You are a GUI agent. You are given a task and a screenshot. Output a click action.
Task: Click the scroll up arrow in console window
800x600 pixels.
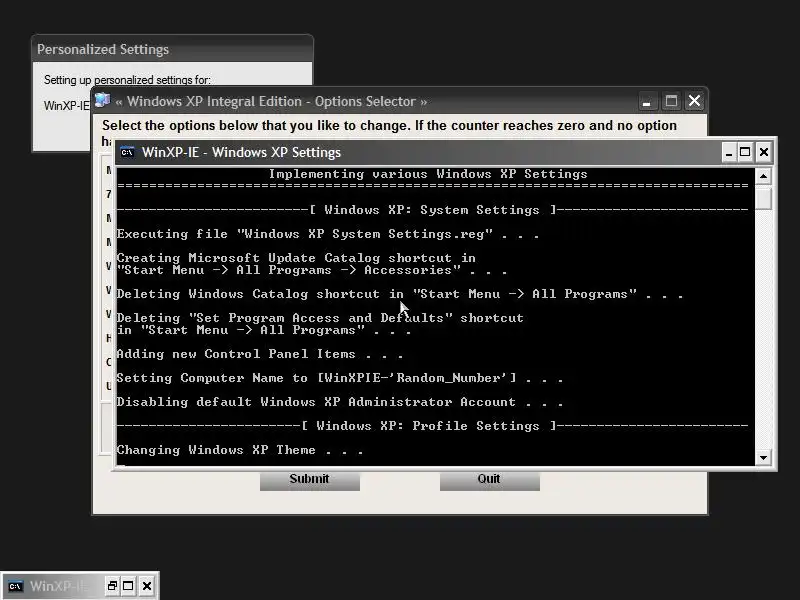763,177
